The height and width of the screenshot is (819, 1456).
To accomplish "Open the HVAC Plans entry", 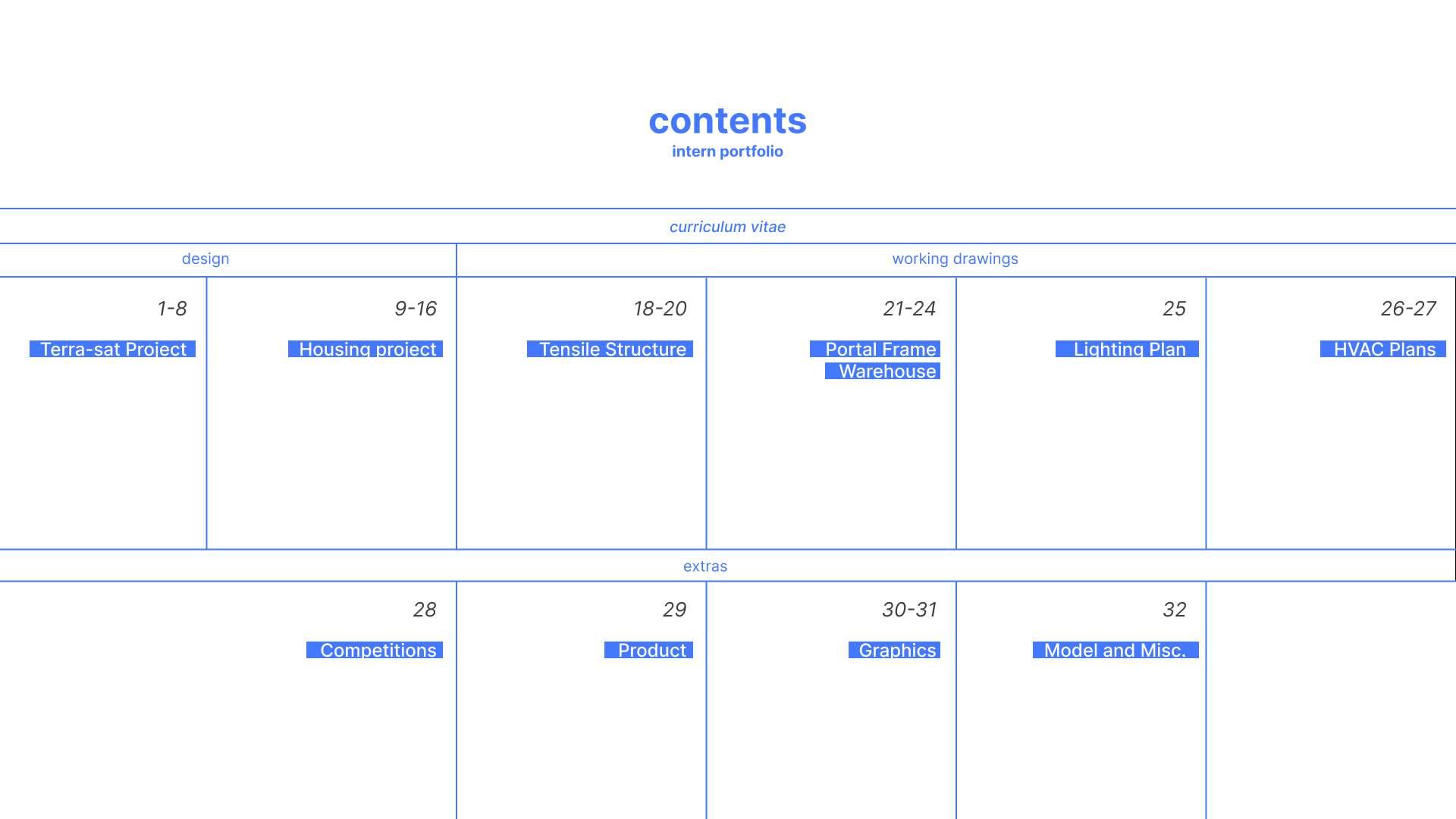I will 1383,349.
